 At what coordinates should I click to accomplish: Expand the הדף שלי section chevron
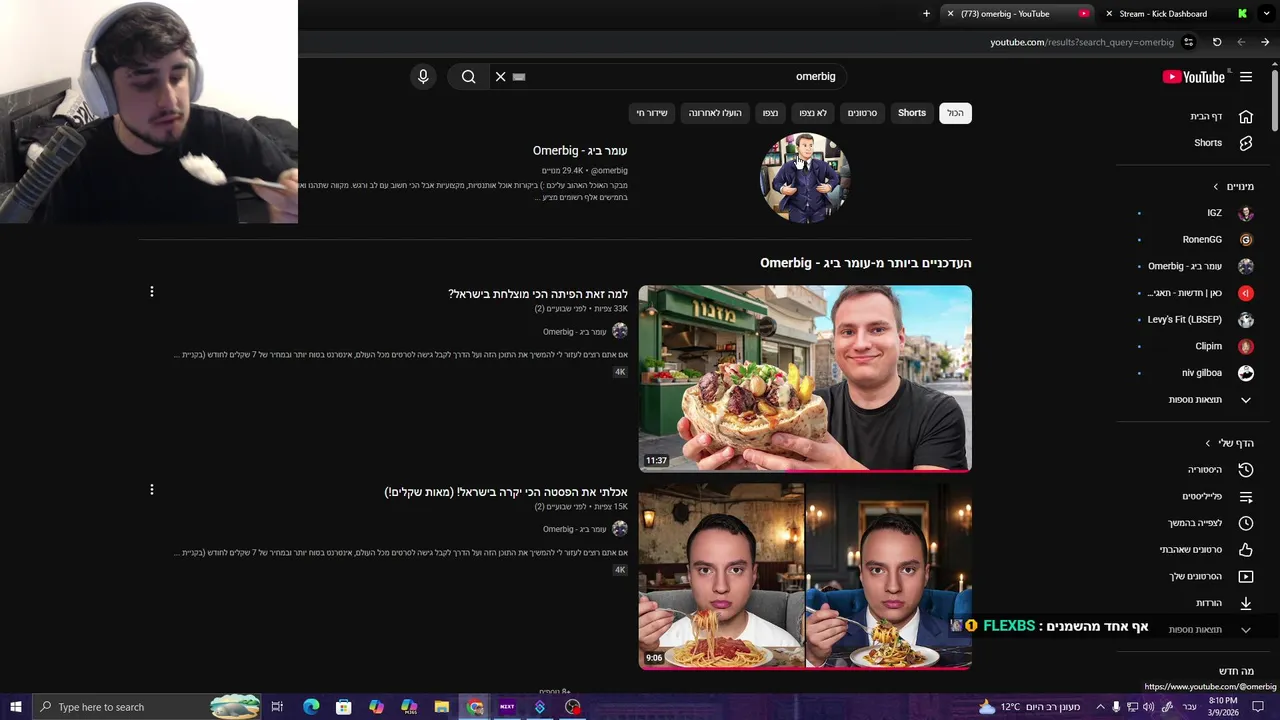1208,443
